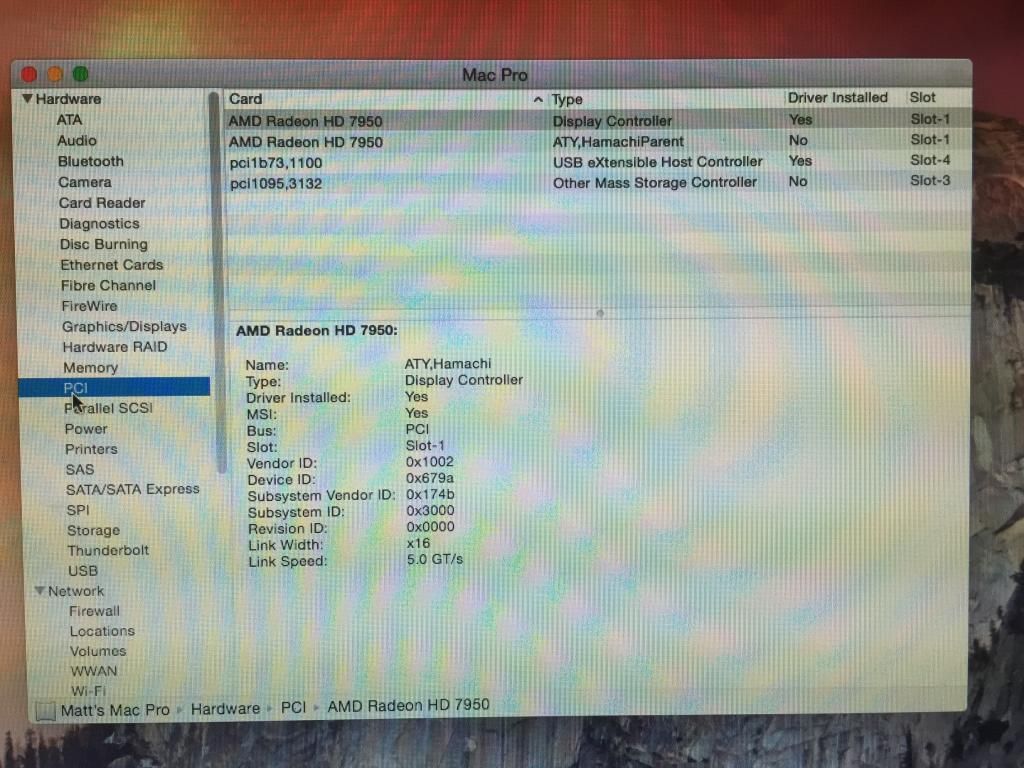Click the sidebar vertical scrollbar
1024x768 pixels.
tap(216, 281)
